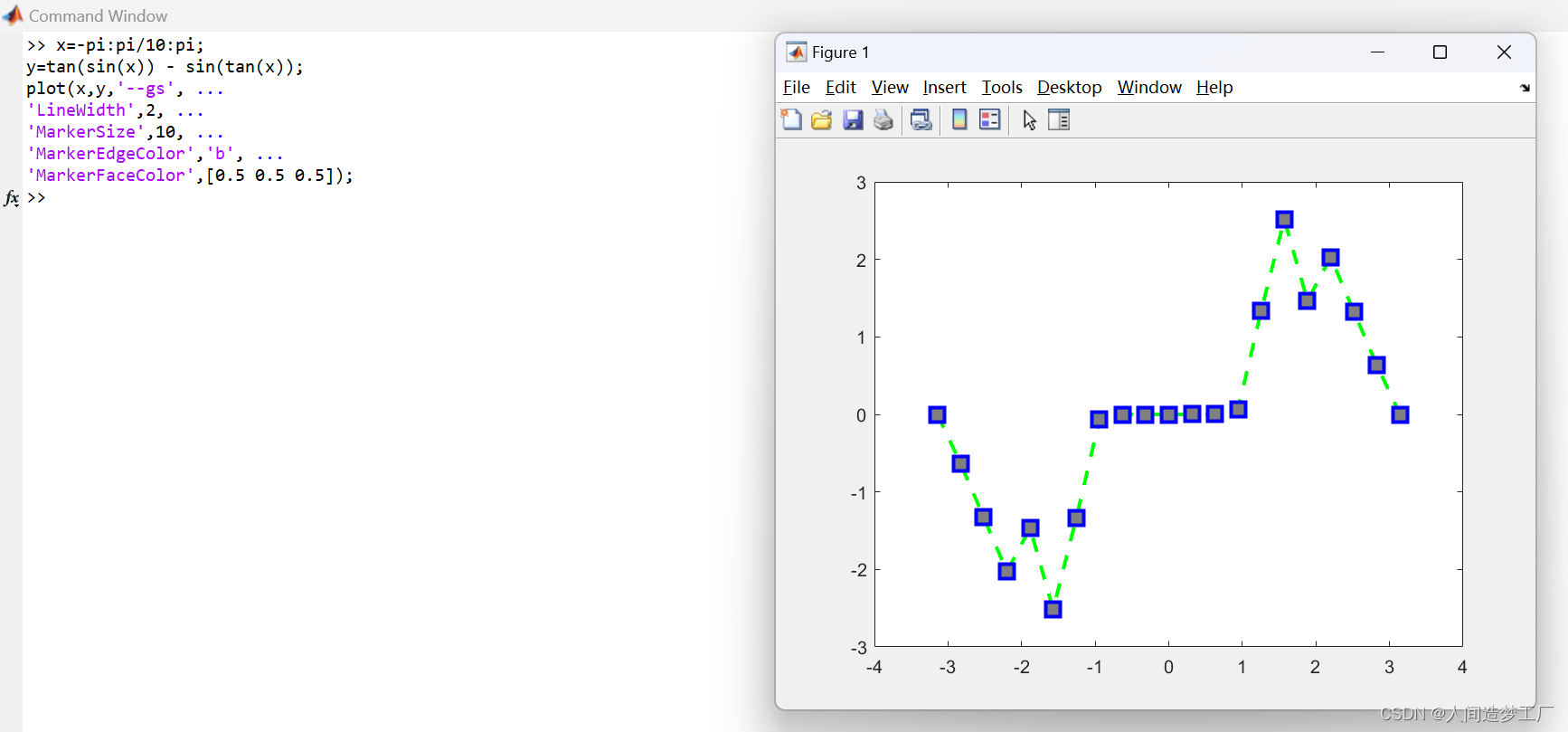This screenshot has height=732, width=1568.
Task: Click the 'MarkerFaceColor' string in the command
Action: pyautogui.click(x=110, y=175)
